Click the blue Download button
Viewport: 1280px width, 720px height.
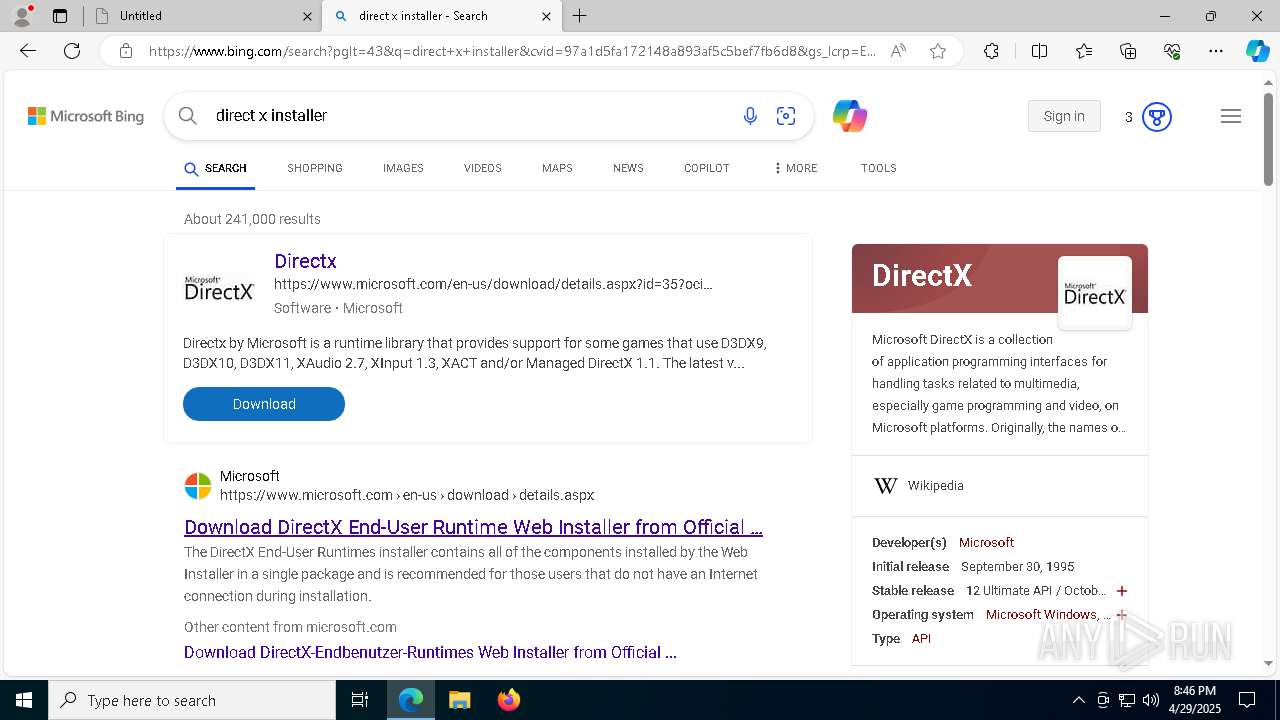pyautogui.click(x=264, y=404)
